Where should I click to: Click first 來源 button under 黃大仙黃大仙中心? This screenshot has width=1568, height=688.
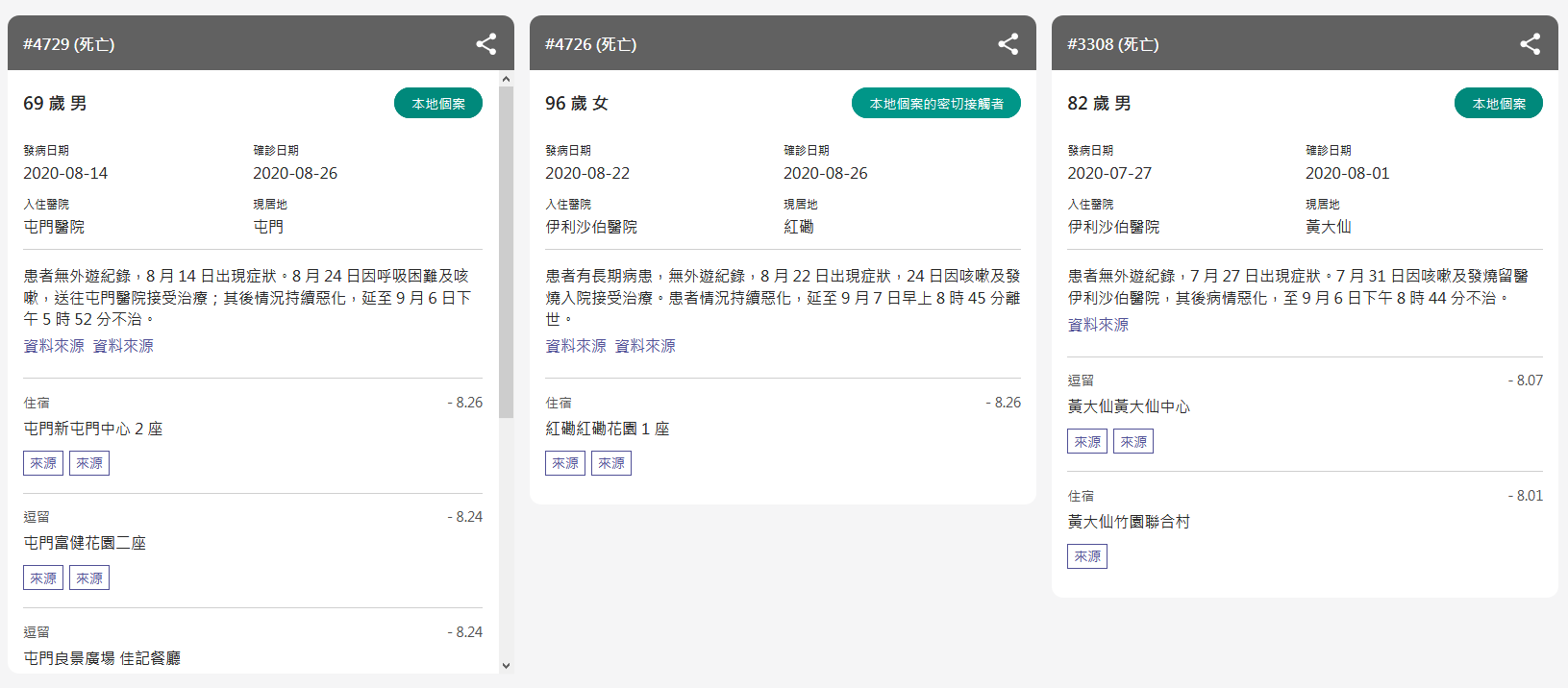1087,442
